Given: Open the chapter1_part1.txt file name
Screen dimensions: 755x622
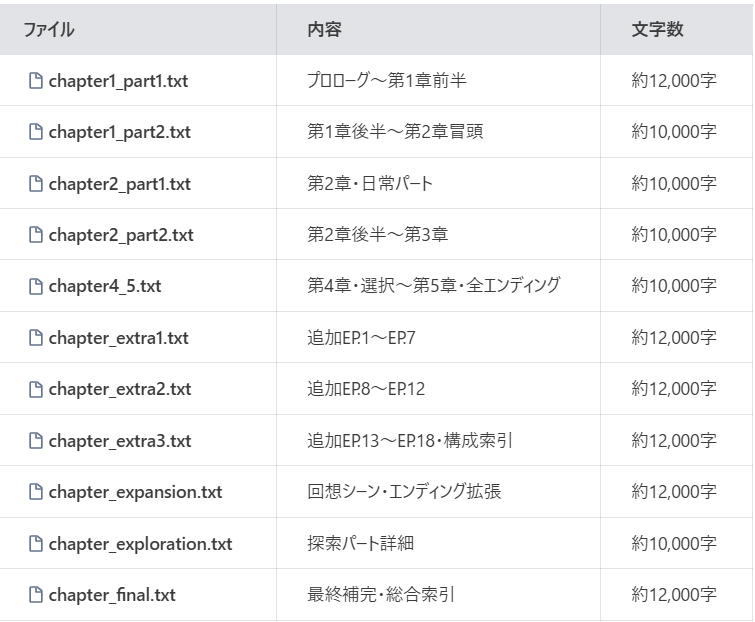Looking at the screenshot, I should (x=117, y=81).
